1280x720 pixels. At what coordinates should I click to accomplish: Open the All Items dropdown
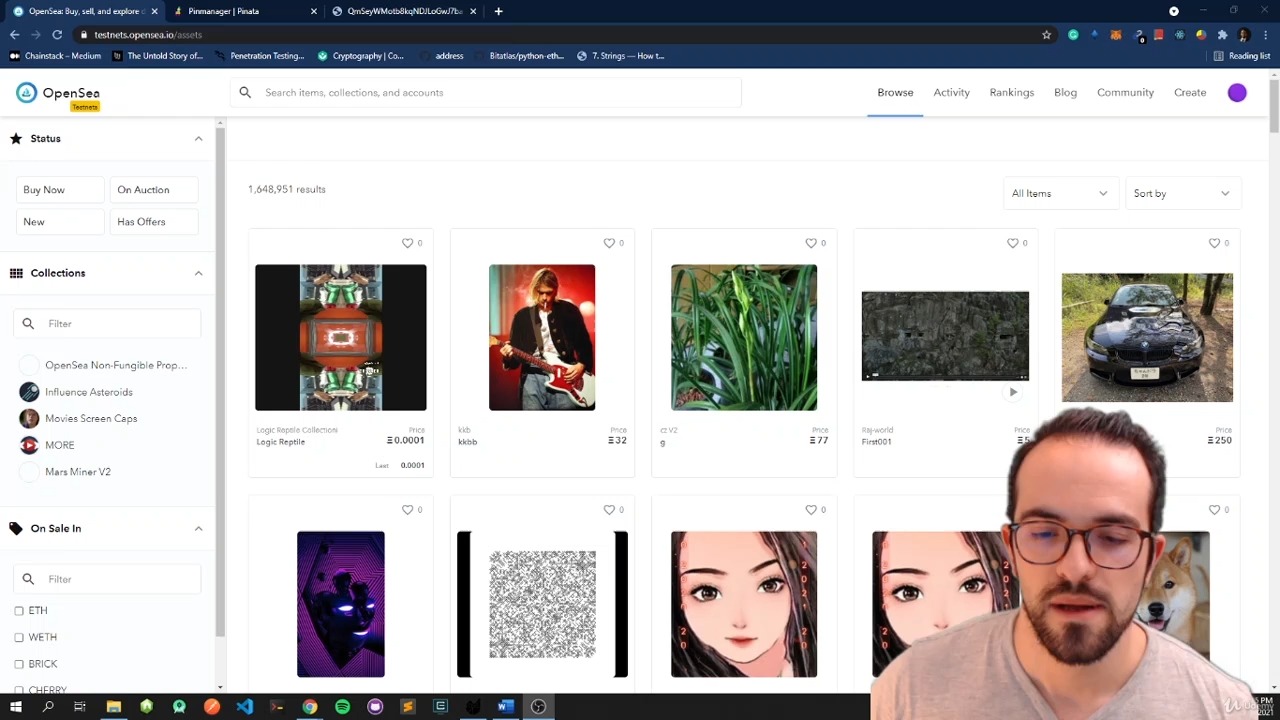(1059, 194)
